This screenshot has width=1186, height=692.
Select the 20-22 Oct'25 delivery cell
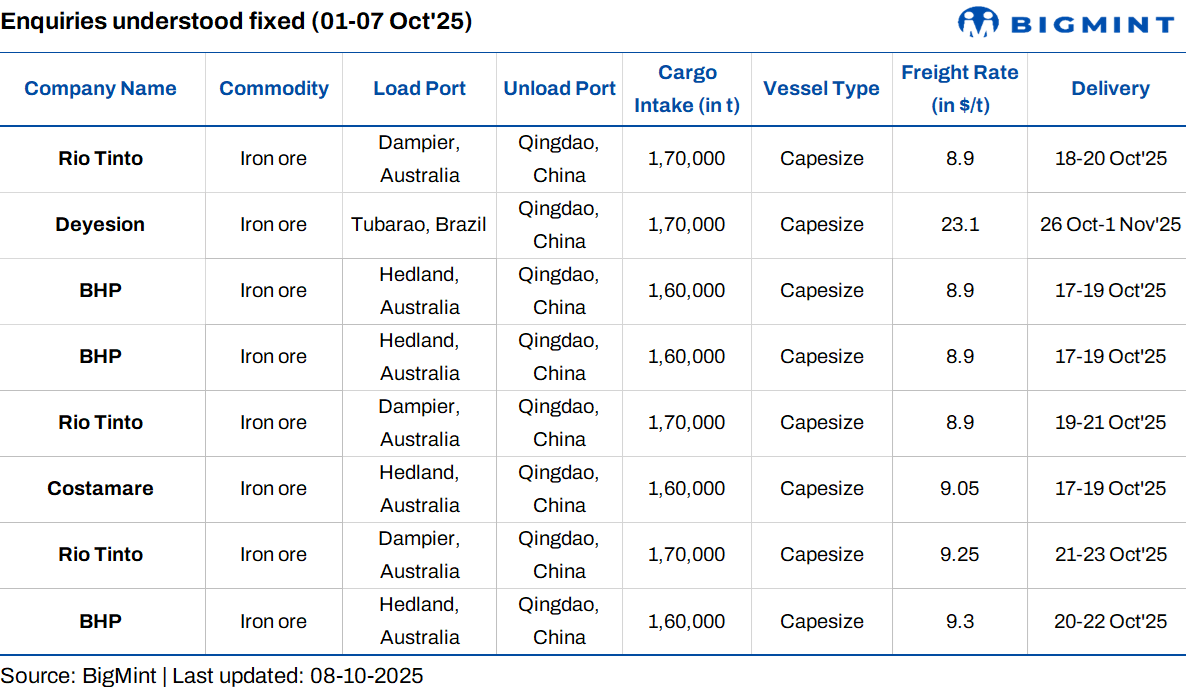(1110, 621)
